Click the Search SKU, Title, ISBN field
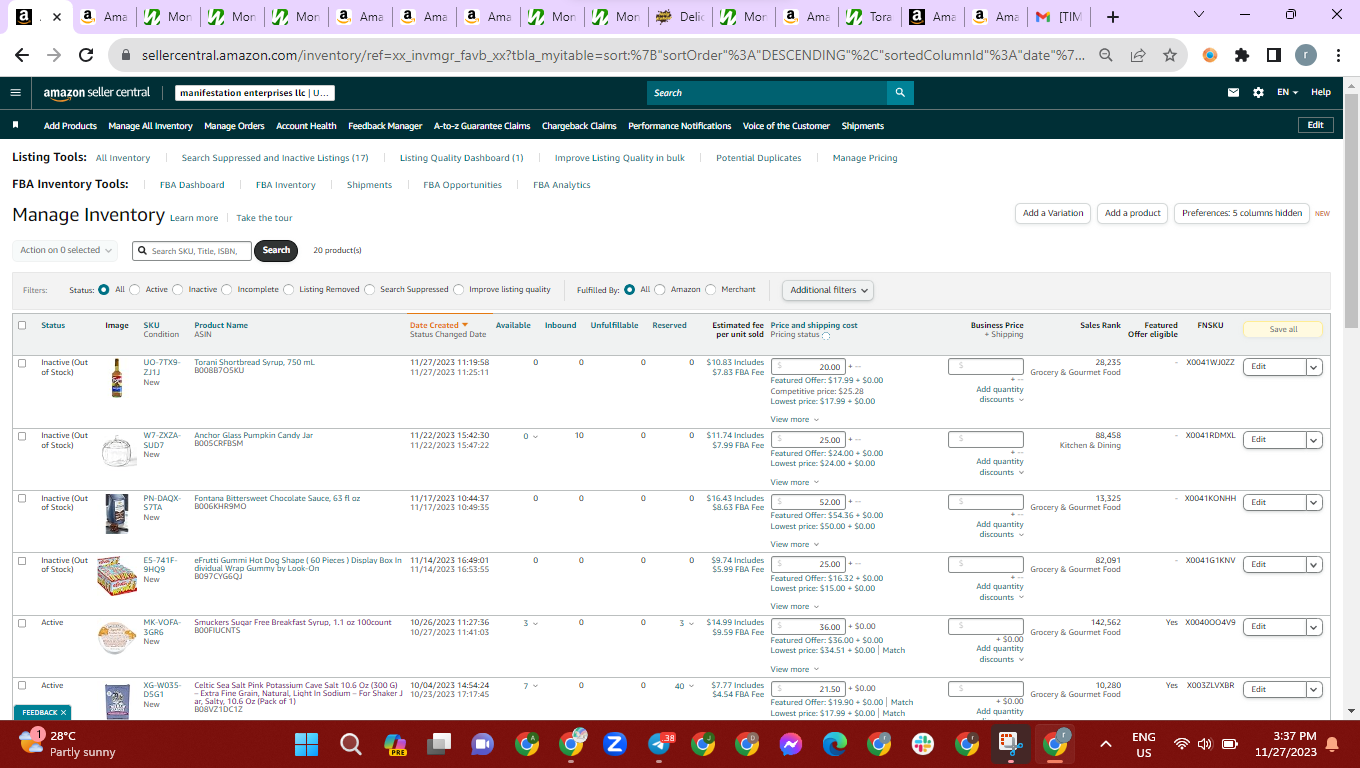This screenshot has width=1360, height=768. click(x=192, y=251)
